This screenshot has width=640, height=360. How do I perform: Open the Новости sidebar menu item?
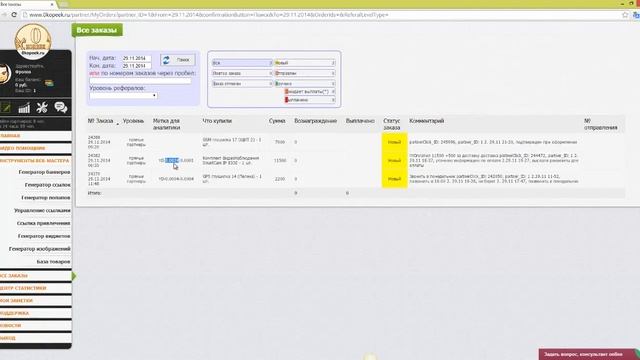click(x=36, y=325)
